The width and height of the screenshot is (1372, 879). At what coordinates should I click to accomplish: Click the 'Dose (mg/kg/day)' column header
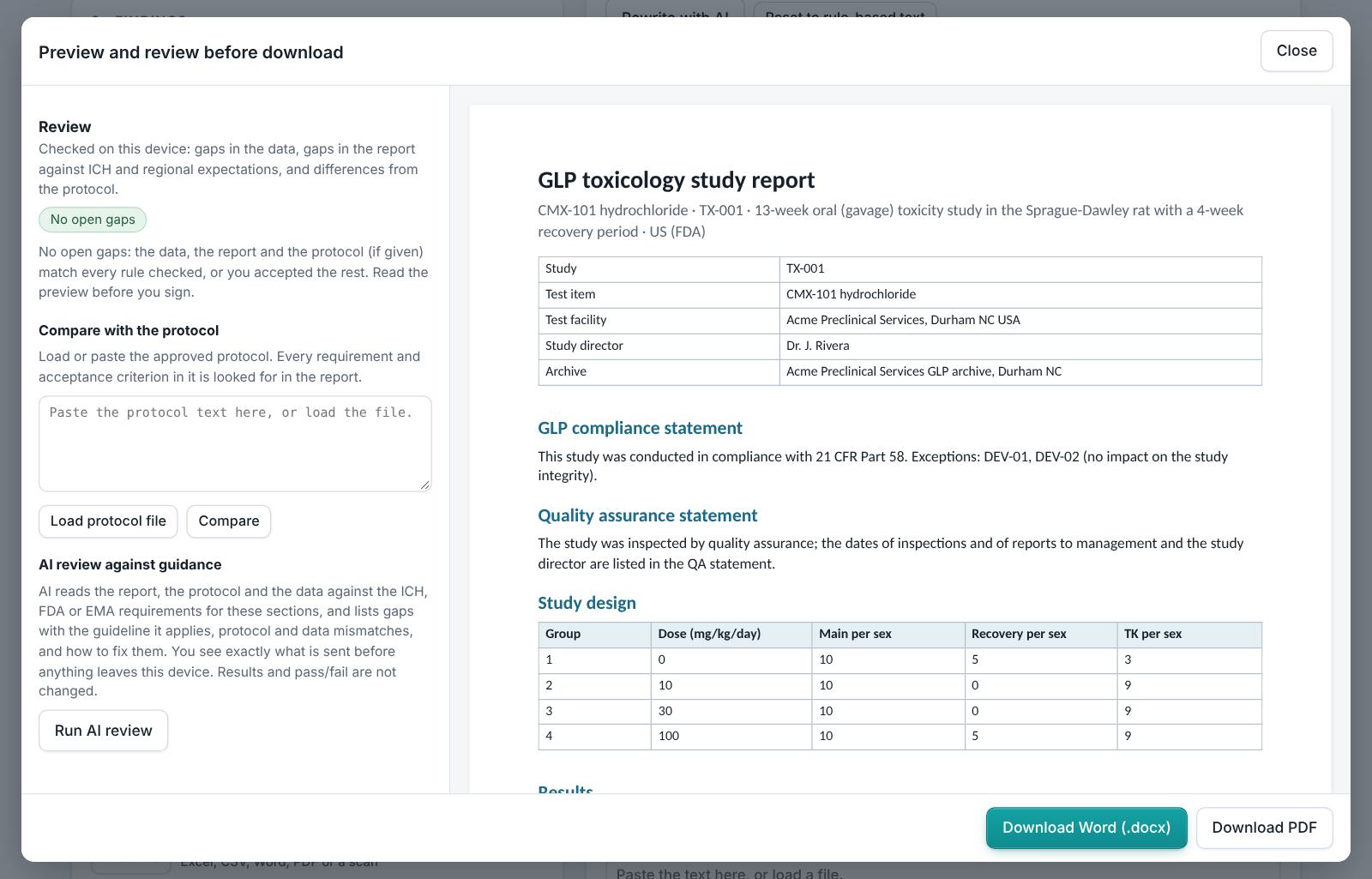(731, 635)
